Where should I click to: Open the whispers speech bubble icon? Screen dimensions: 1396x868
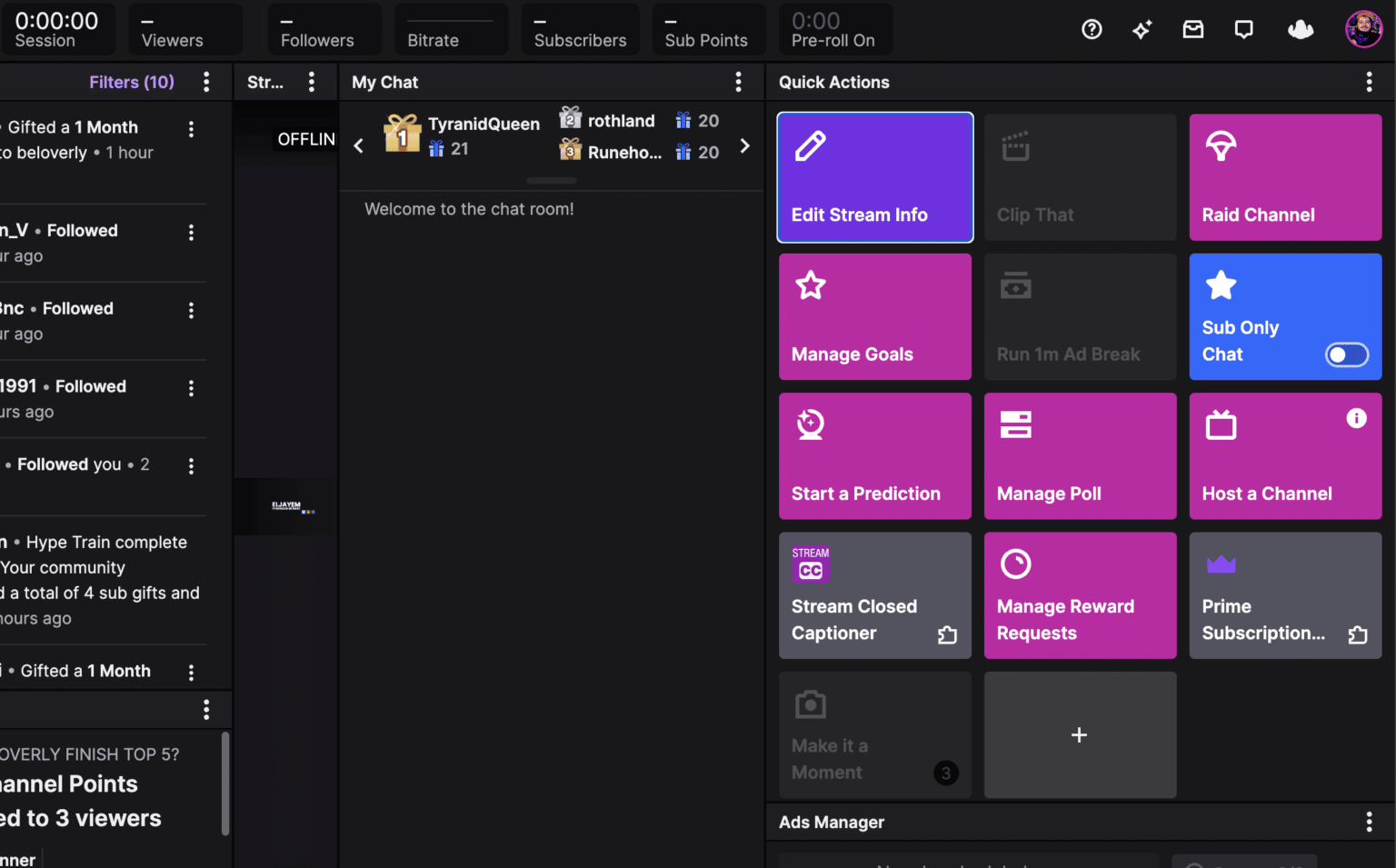[x=1244, y=30]
